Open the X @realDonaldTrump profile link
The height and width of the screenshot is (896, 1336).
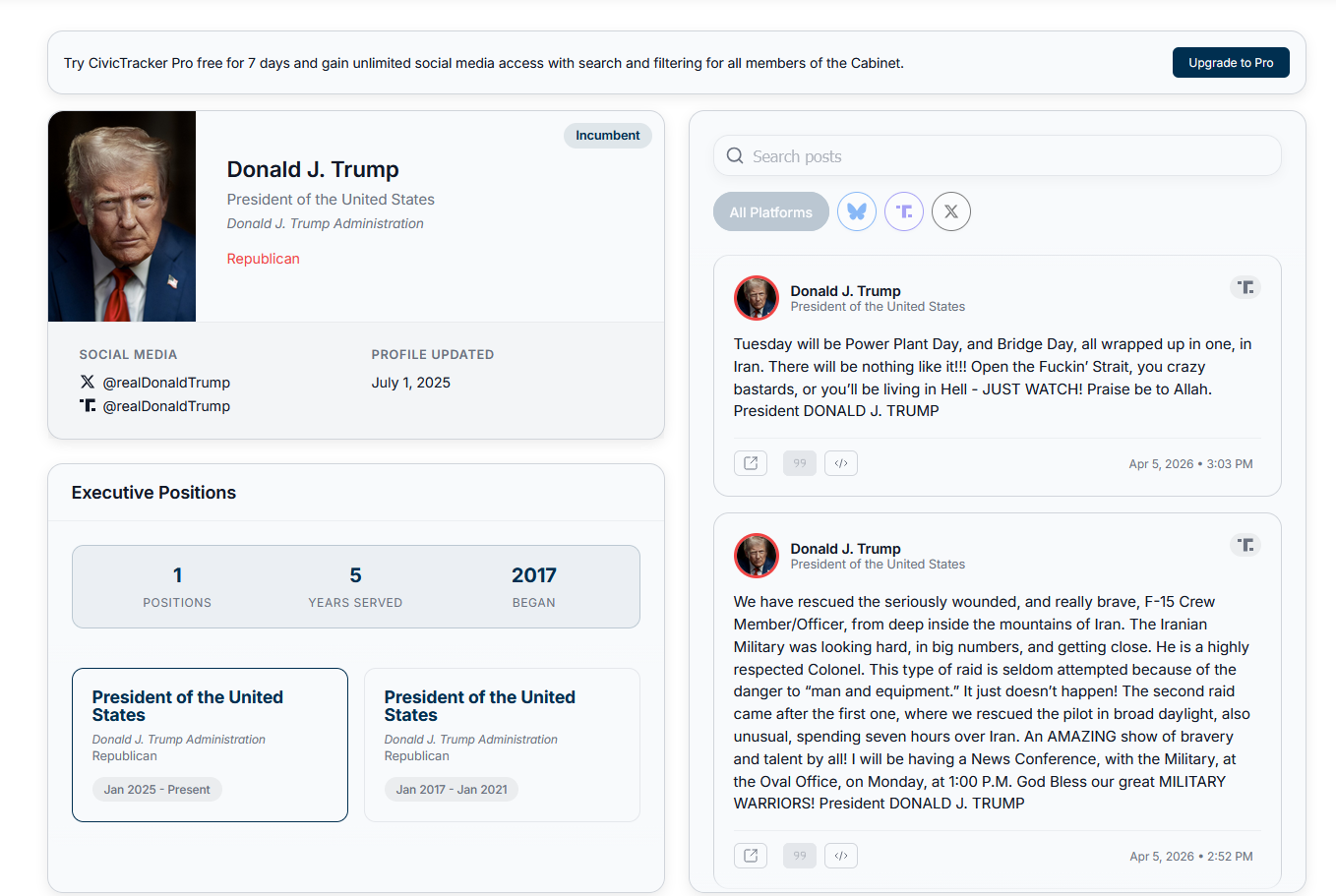165,383
